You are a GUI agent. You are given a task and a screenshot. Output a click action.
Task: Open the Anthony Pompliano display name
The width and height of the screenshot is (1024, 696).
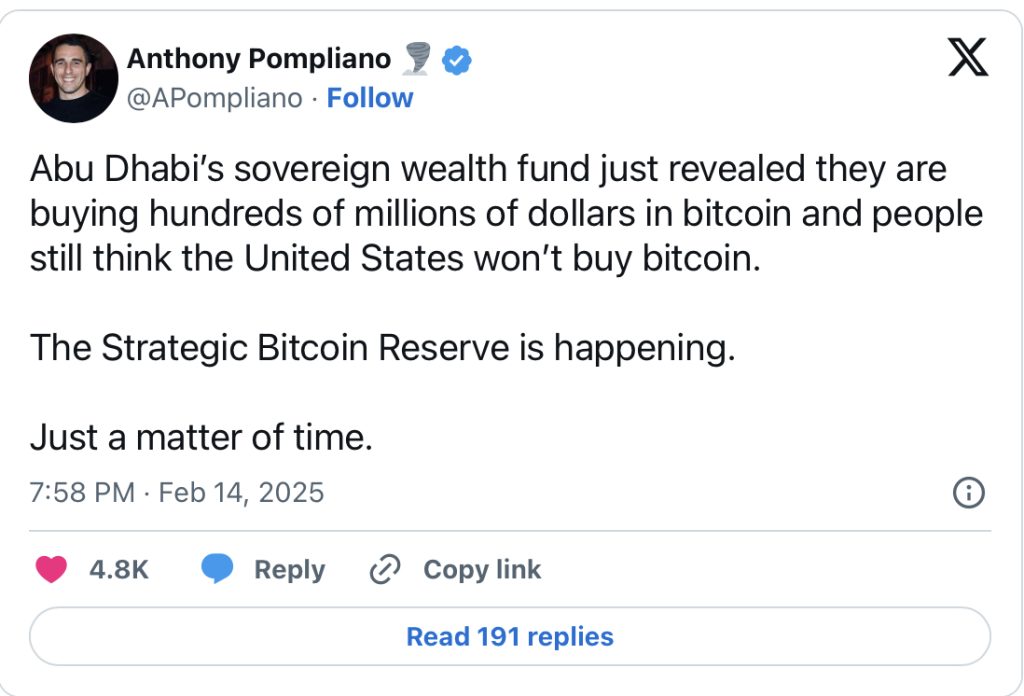coord(258,60)
